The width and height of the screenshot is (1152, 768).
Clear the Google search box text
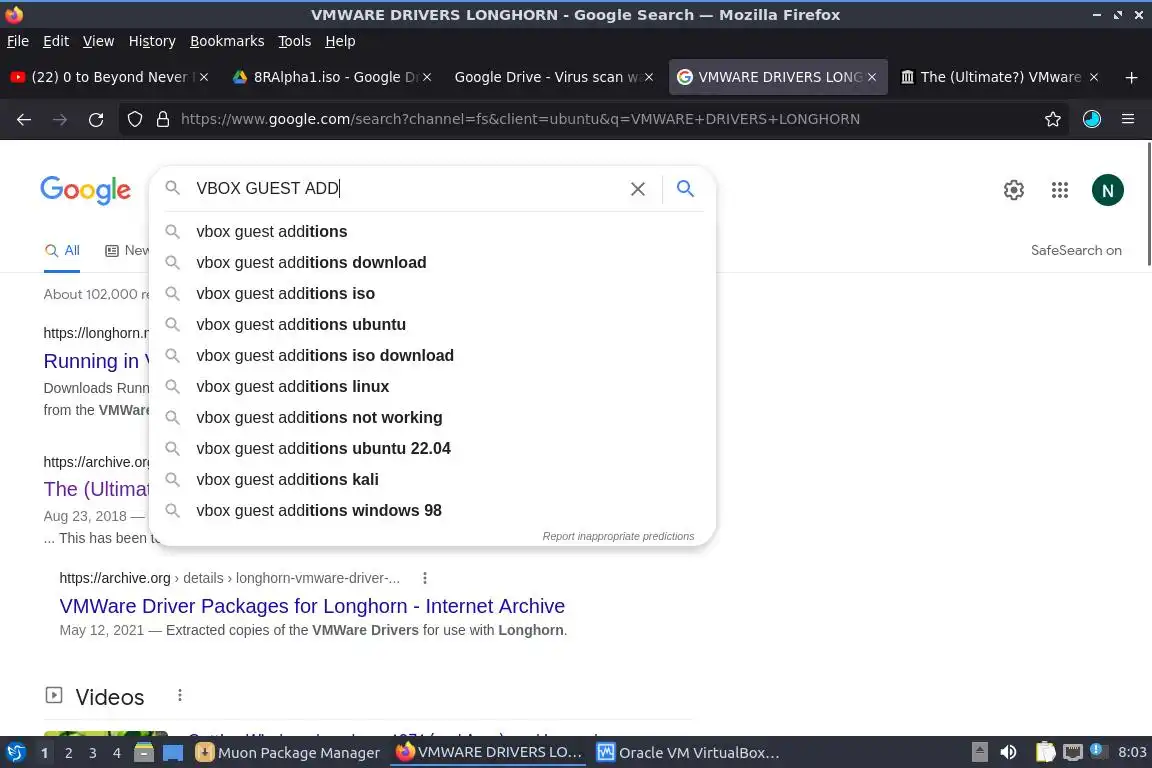coord(638,189)
